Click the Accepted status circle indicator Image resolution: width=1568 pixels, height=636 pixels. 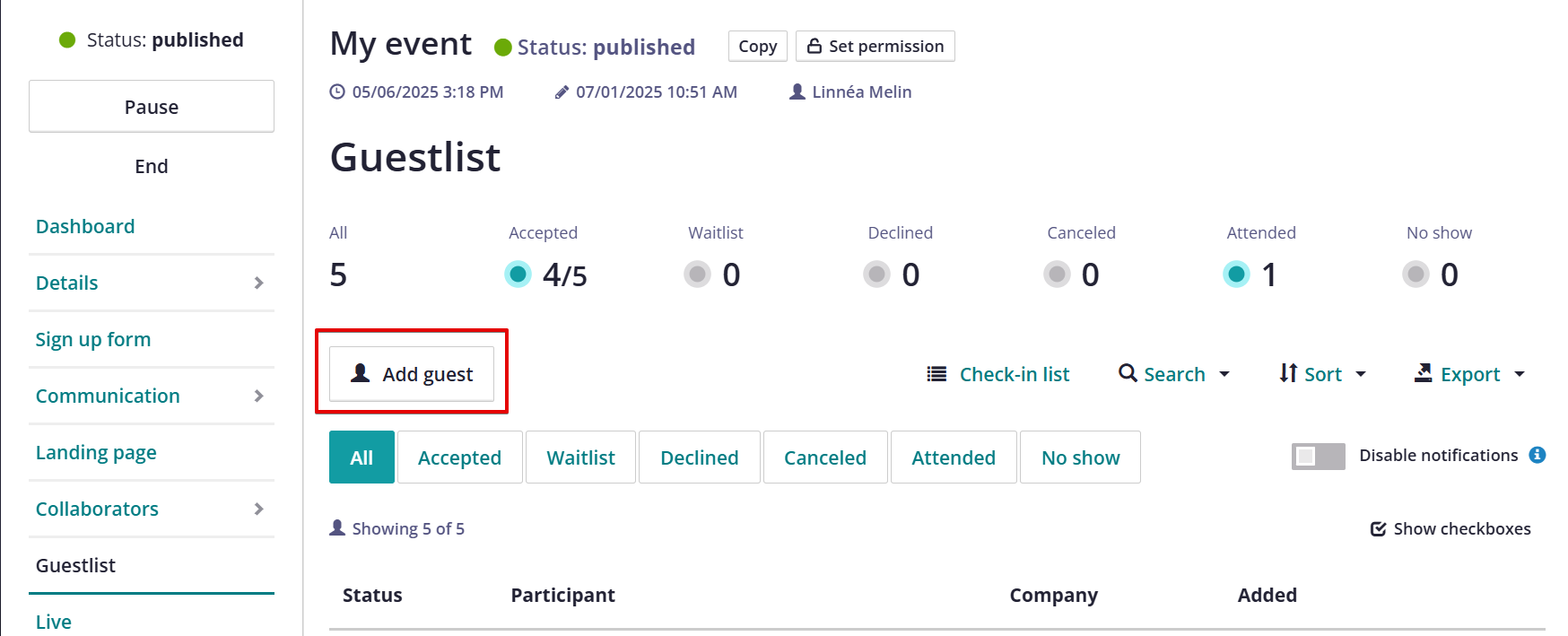518,274
